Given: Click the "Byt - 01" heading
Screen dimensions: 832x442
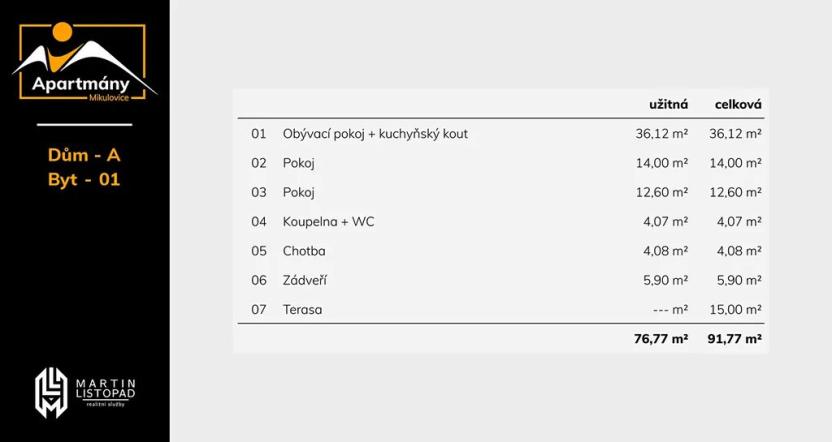Looking at the screenshot, I should [84, 180].
